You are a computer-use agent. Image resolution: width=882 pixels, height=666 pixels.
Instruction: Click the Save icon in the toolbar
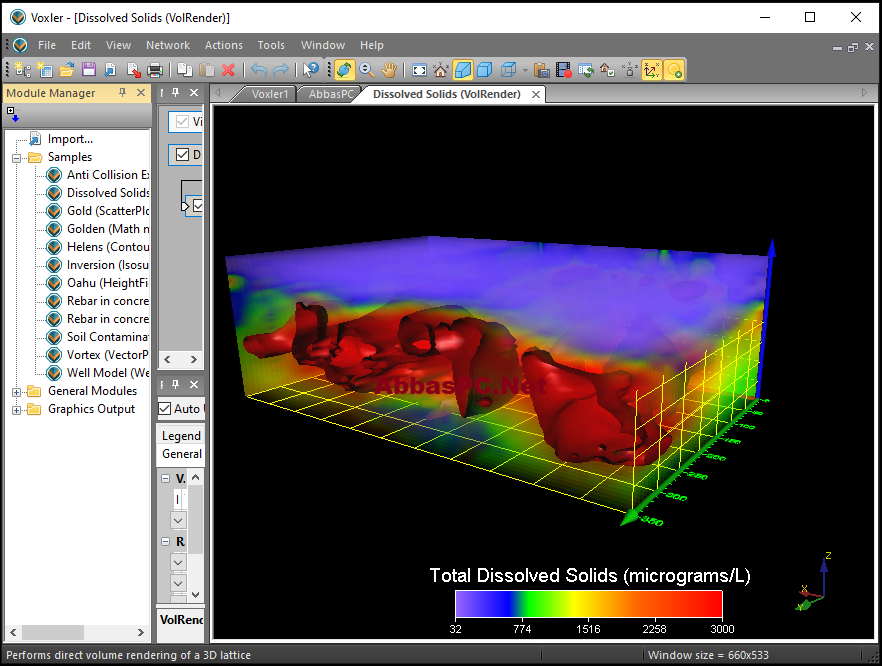89,70
